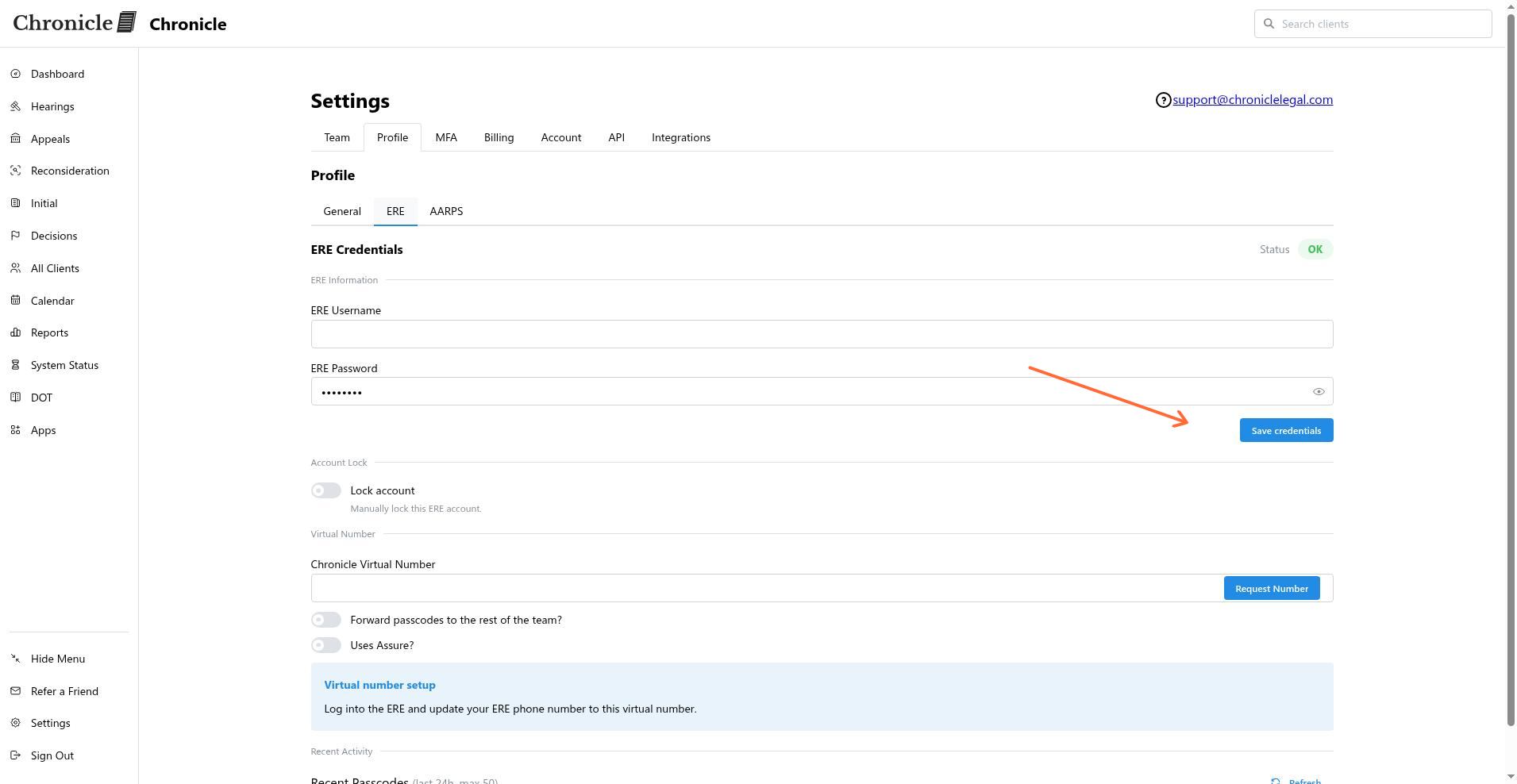Click Sign Out in sidebar
Screen dimensions: 1517x784
[52, 755]
